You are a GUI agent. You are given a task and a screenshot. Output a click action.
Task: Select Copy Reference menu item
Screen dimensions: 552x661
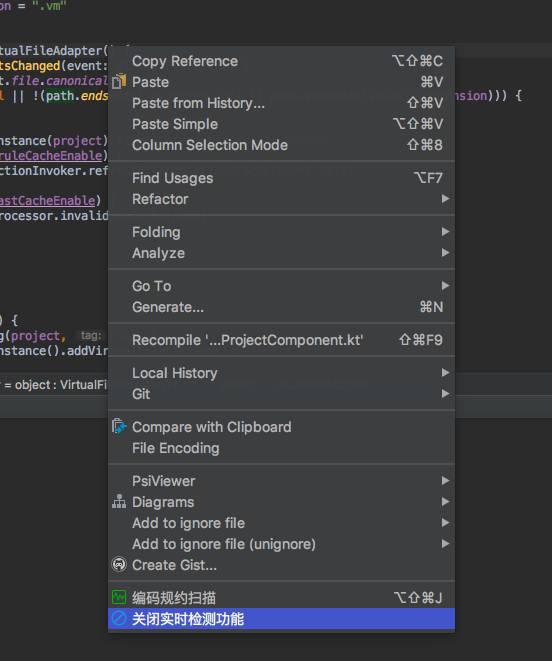[281, 61]
